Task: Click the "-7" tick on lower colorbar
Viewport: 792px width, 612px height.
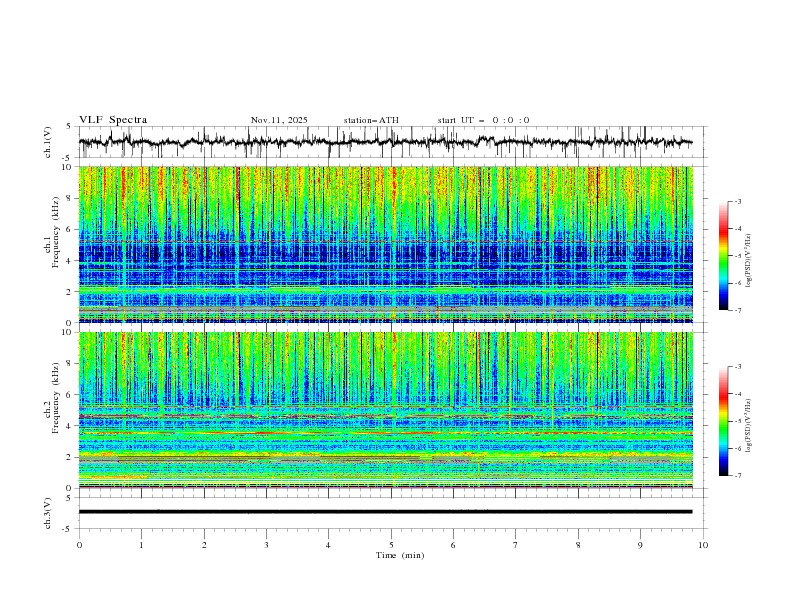Action: tap(737, 476)
